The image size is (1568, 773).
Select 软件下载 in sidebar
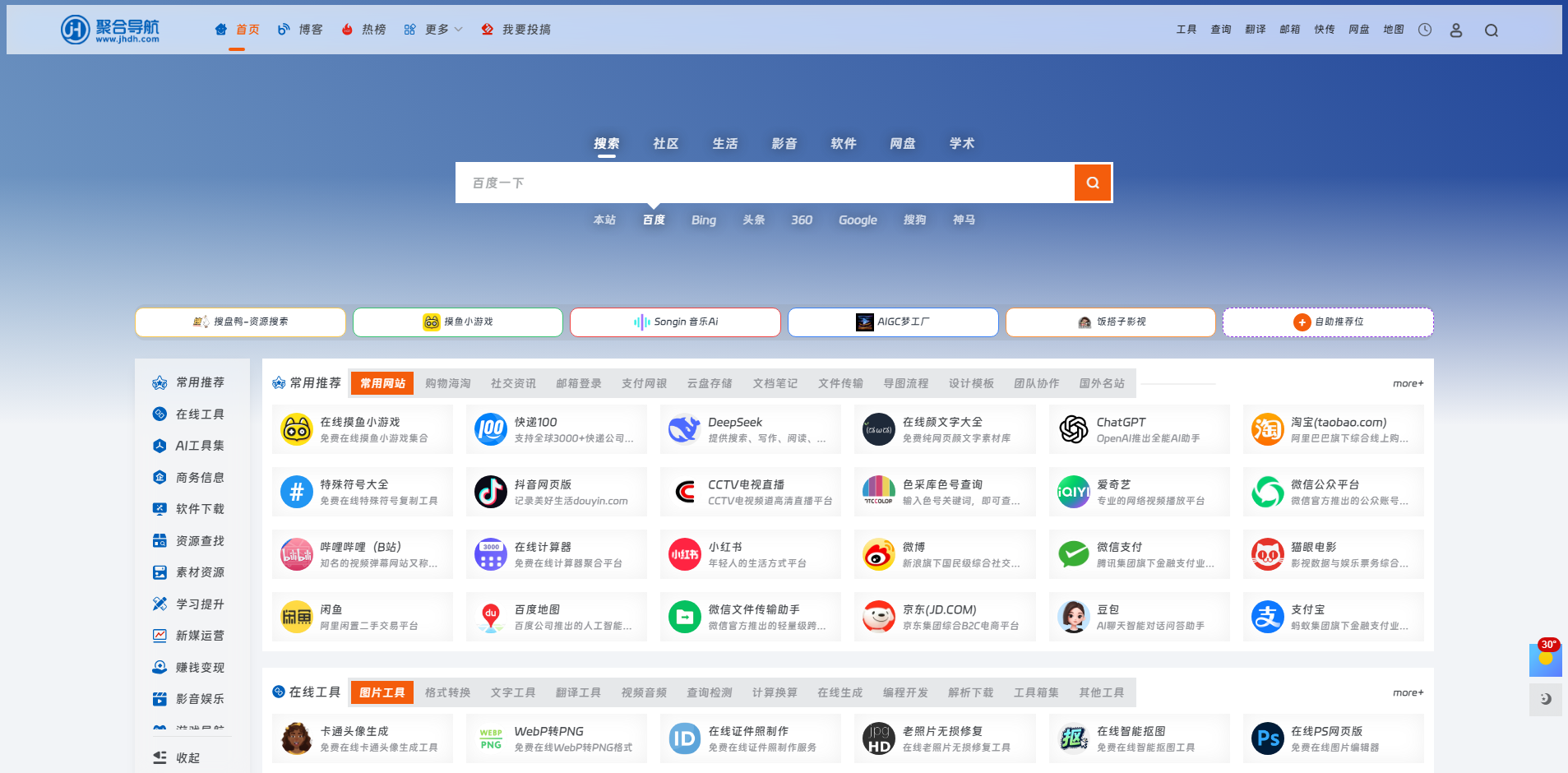188,509
